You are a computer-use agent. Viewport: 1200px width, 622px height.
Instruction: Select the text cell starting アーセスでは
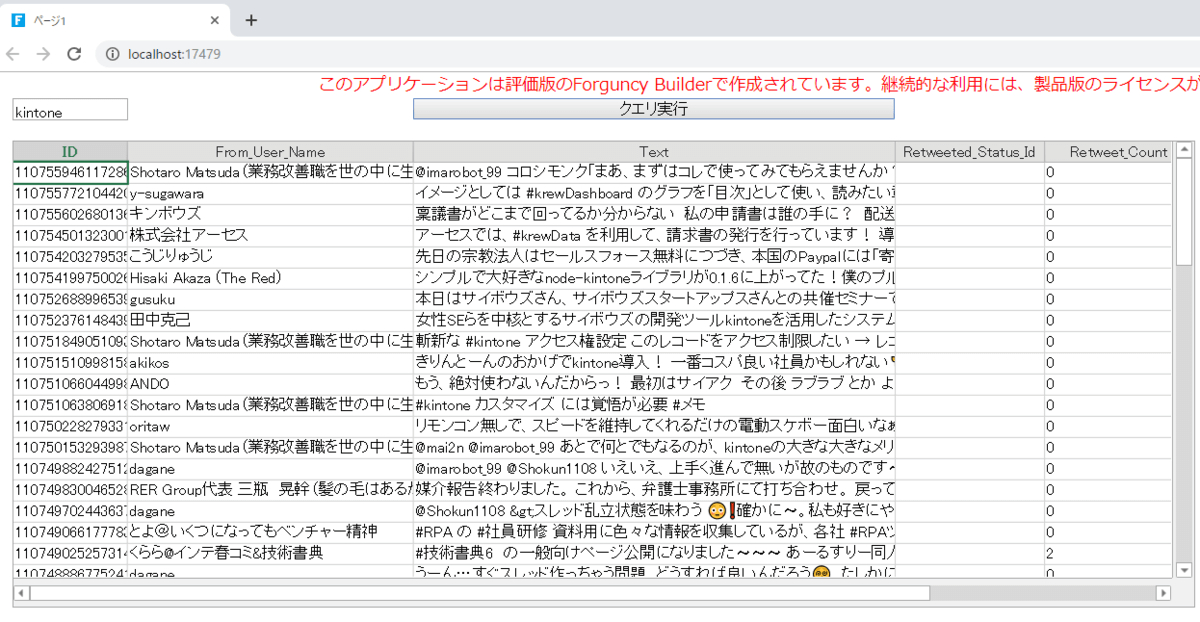pos(655,235)
